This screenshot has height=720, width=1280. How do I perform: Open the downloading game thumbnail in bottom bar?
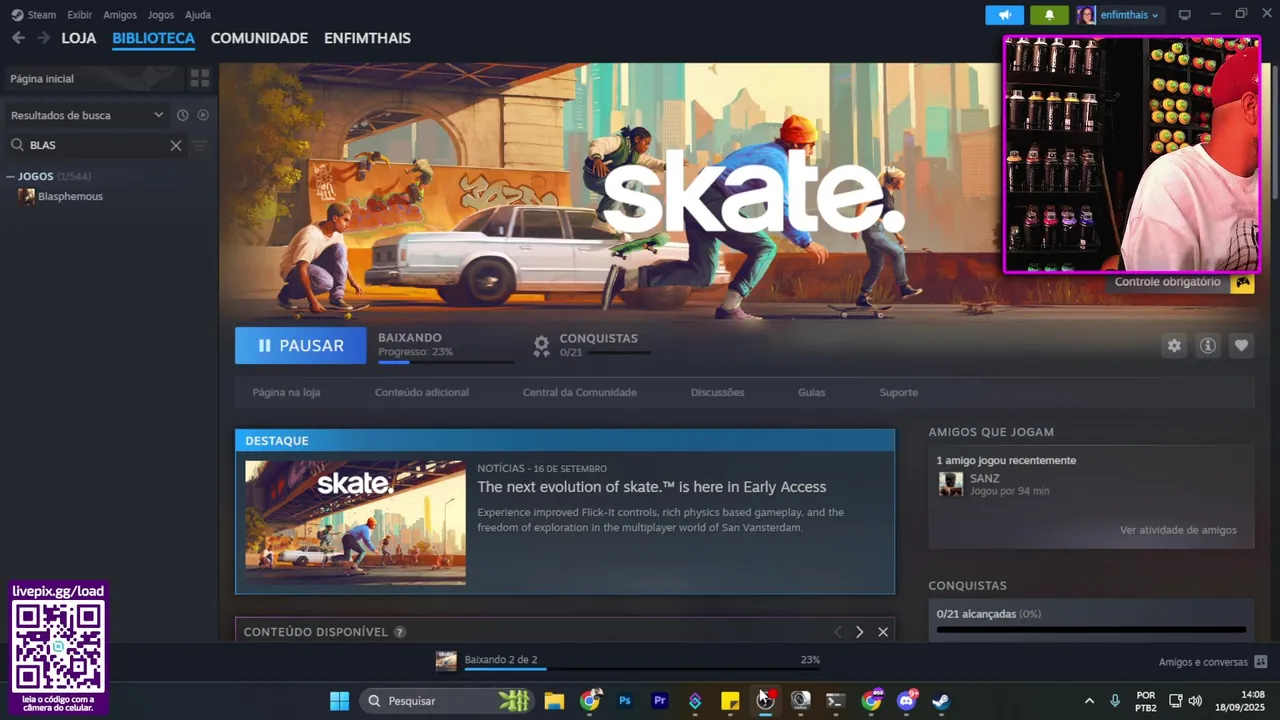pyautogui.click(x=446, y=660)
